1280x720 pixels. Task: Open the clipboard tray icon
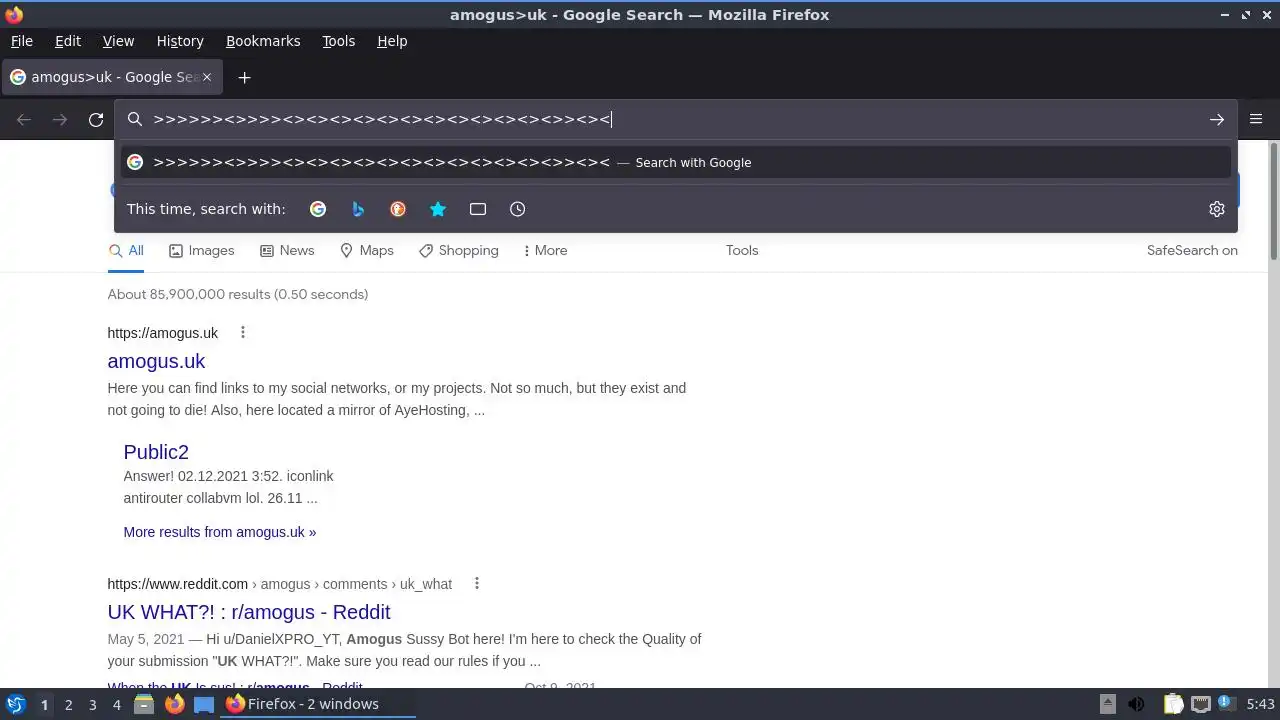pyautogui.click(x=1173, y=704)
